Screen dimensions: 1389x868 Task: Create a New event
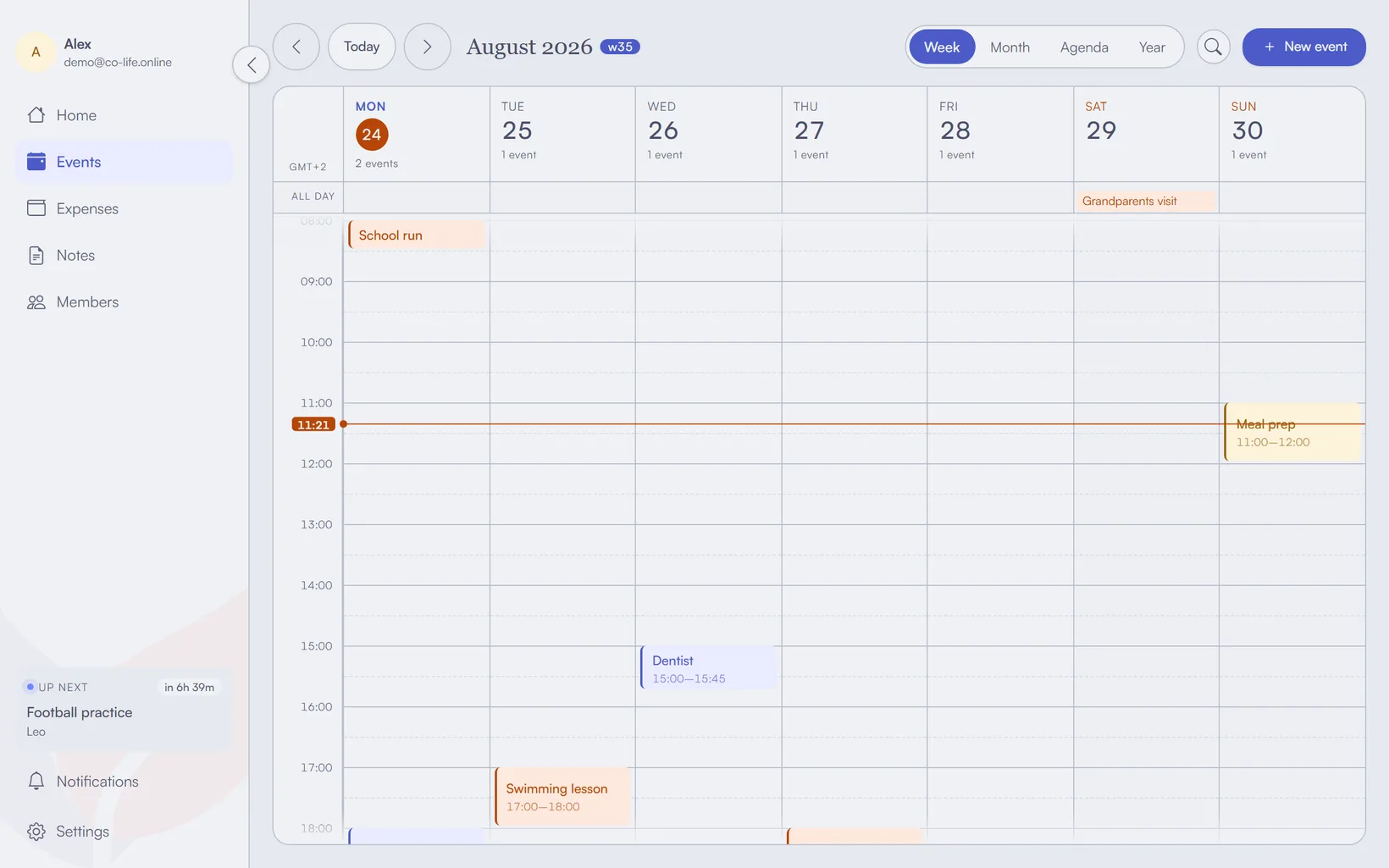coord(1303,47)
